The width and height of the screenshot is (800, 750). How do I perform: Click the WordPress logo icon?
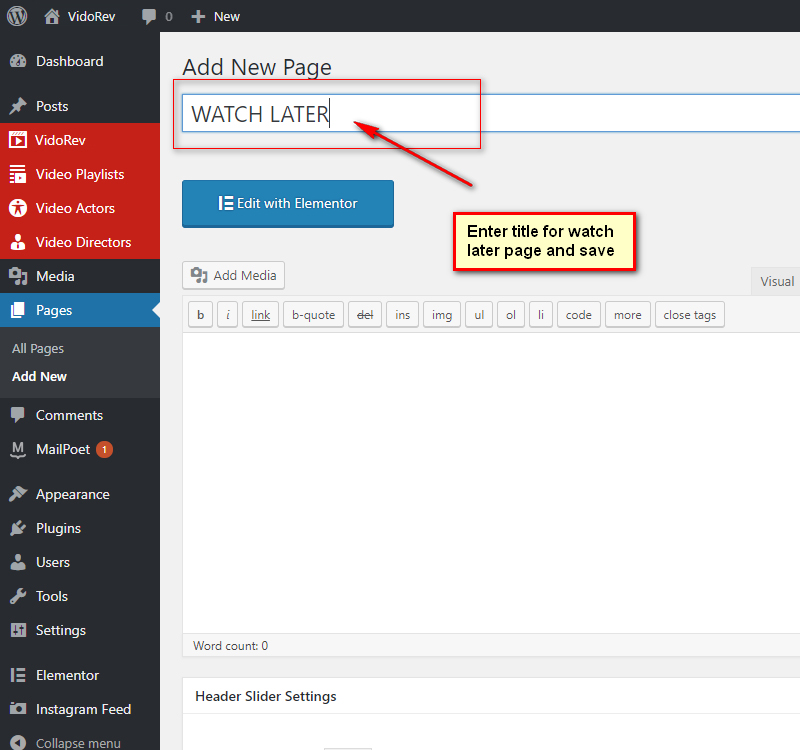(17, 16)
